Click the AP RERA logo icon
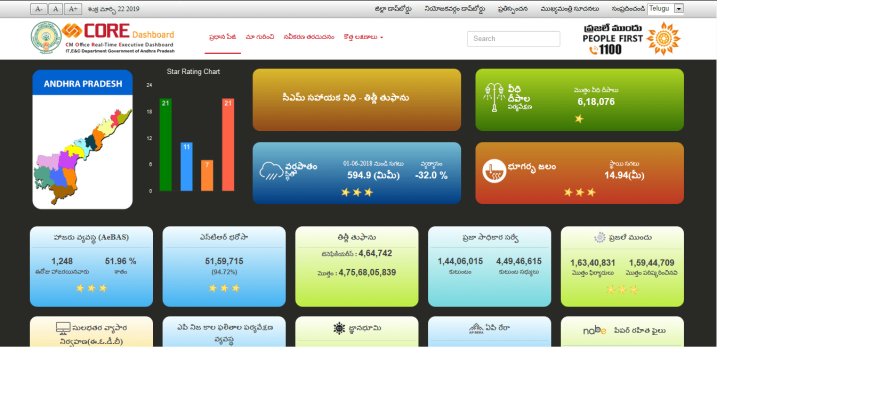Viewport: 870px width, 409px height. coord(476,329)
